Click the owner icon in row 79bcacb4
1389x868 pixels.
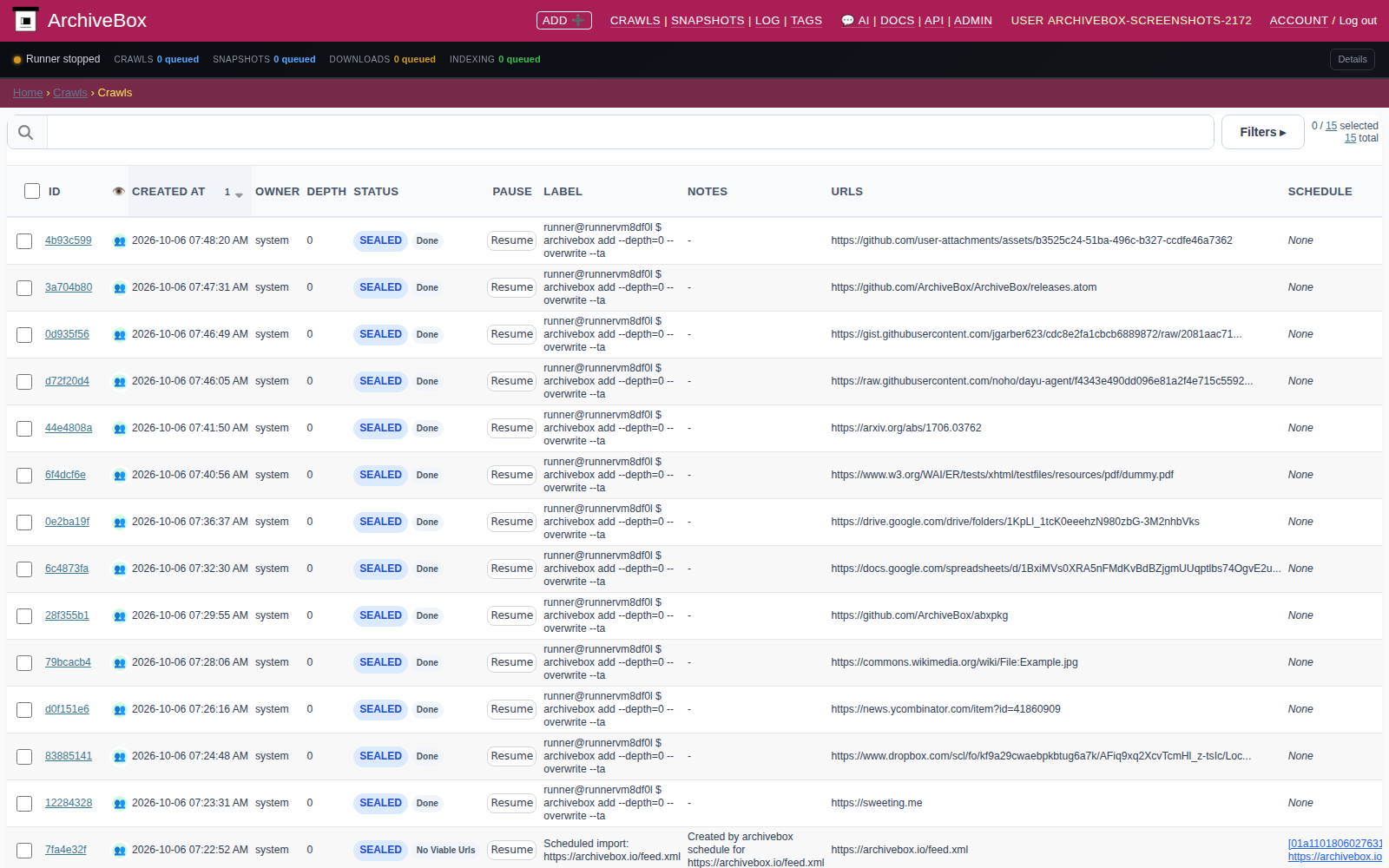click(x=120, y=663)
